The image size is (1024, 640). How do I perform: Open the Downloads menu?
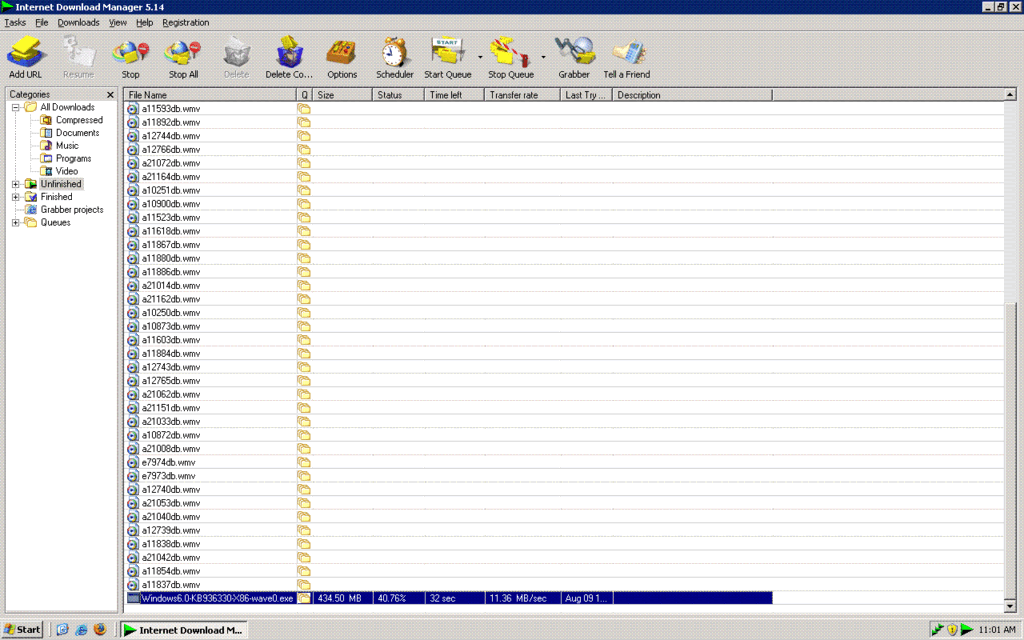point(78,22)
